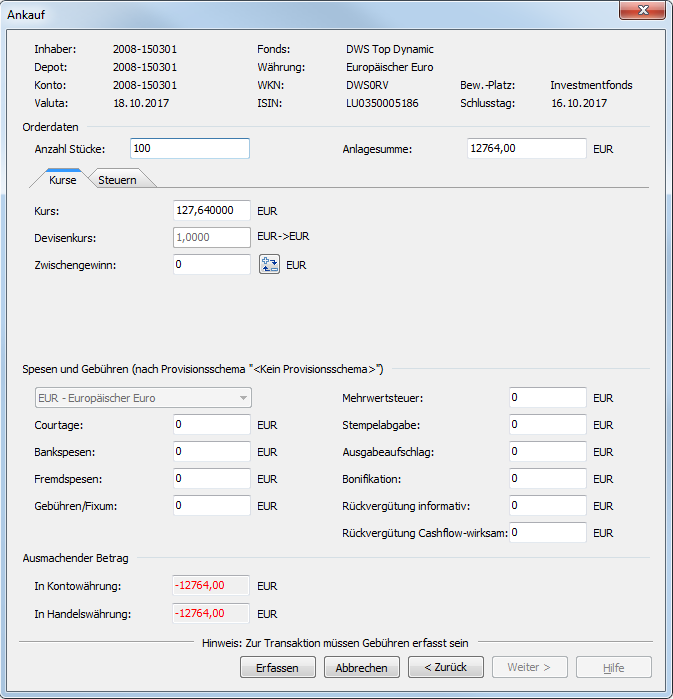Screen dimensions: 673x699
Task: Click into the Anlagesumme field
Action: tap(526, 149)
